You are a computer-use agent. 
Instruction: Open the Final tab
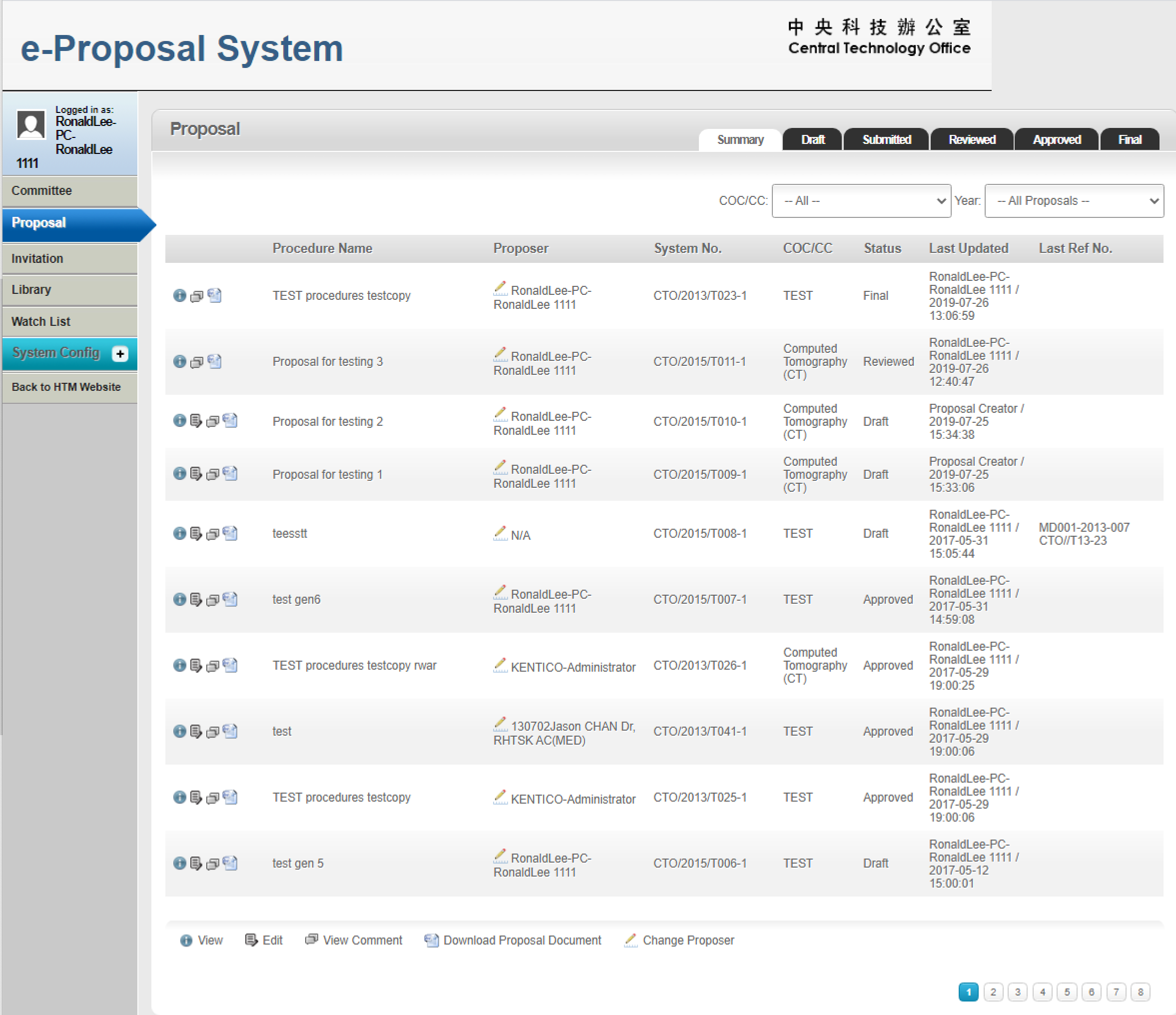[x=1130, y=139]
